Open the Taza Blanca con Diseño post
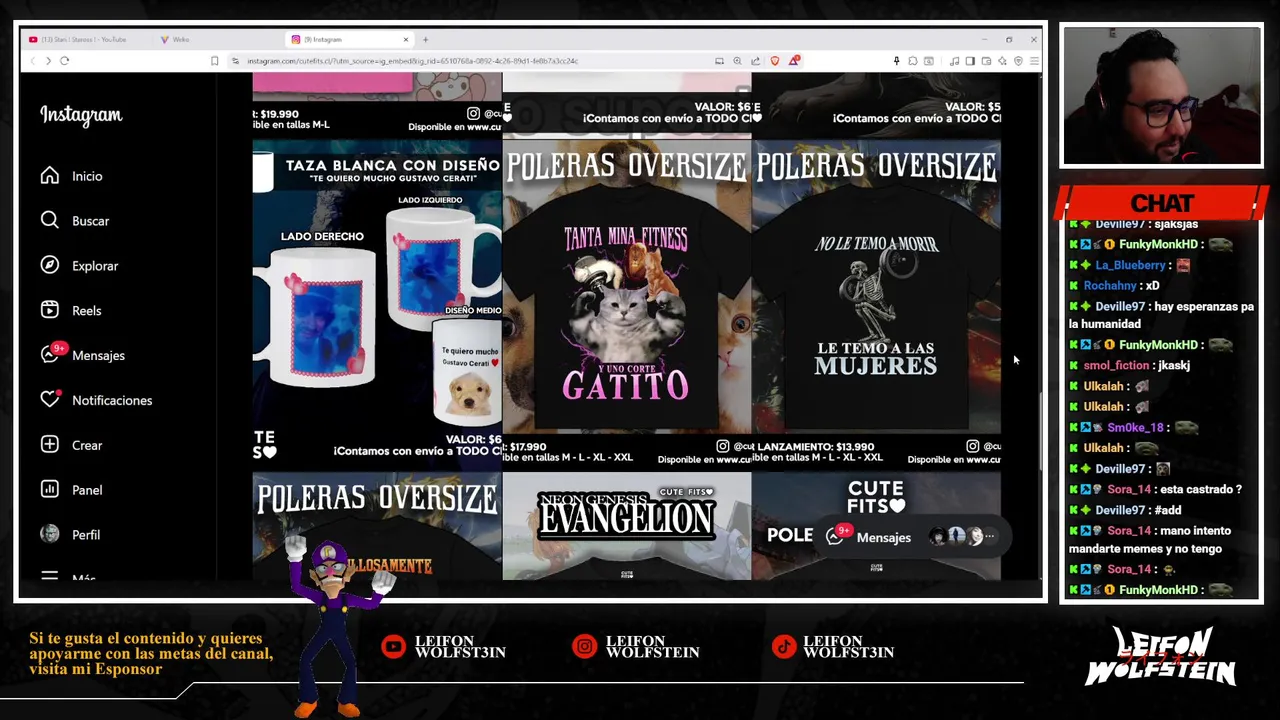This screenshot has height=720, width=1280. [377, 304]
